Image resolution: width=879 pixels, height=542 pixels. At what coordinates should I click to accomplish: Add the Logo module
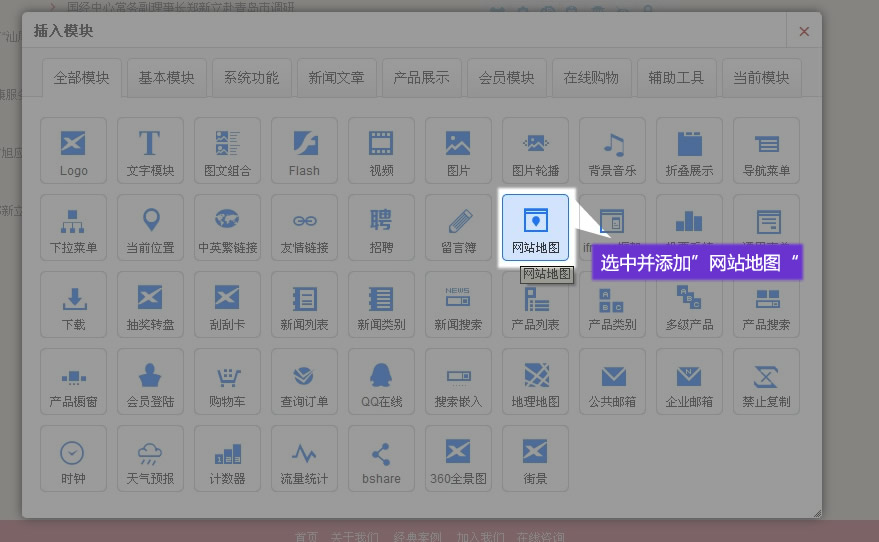74,150
